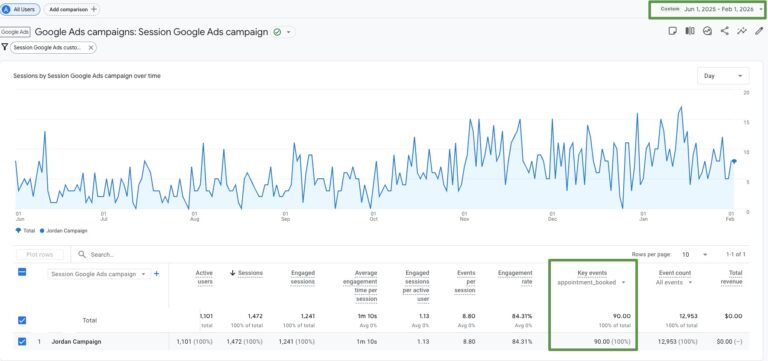Click the green report status checkmark
This screenshot has height=361, width=768.
click(x=277, y=32)
